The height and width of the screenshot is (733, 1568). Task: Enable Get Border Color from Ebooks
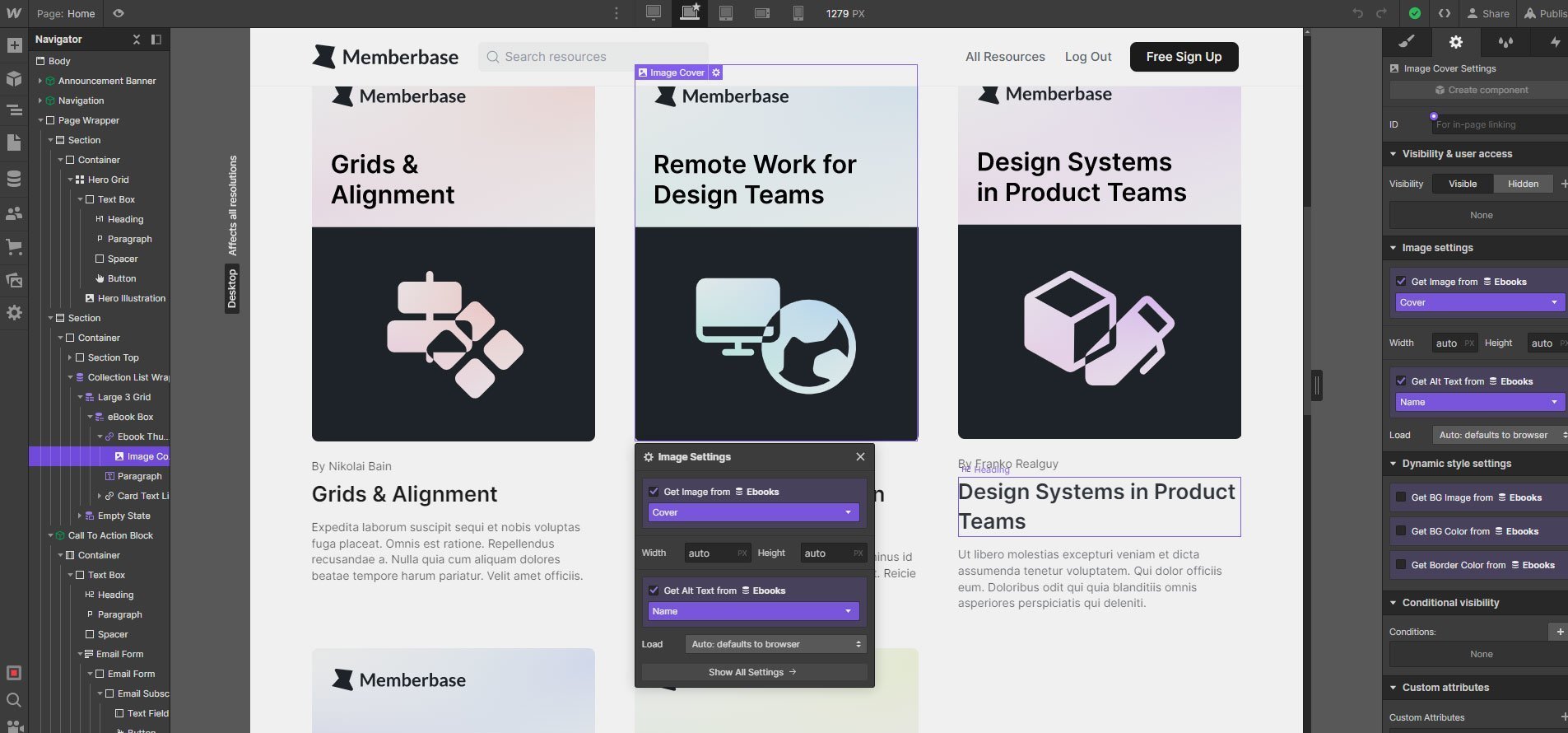coord(1401,565)
